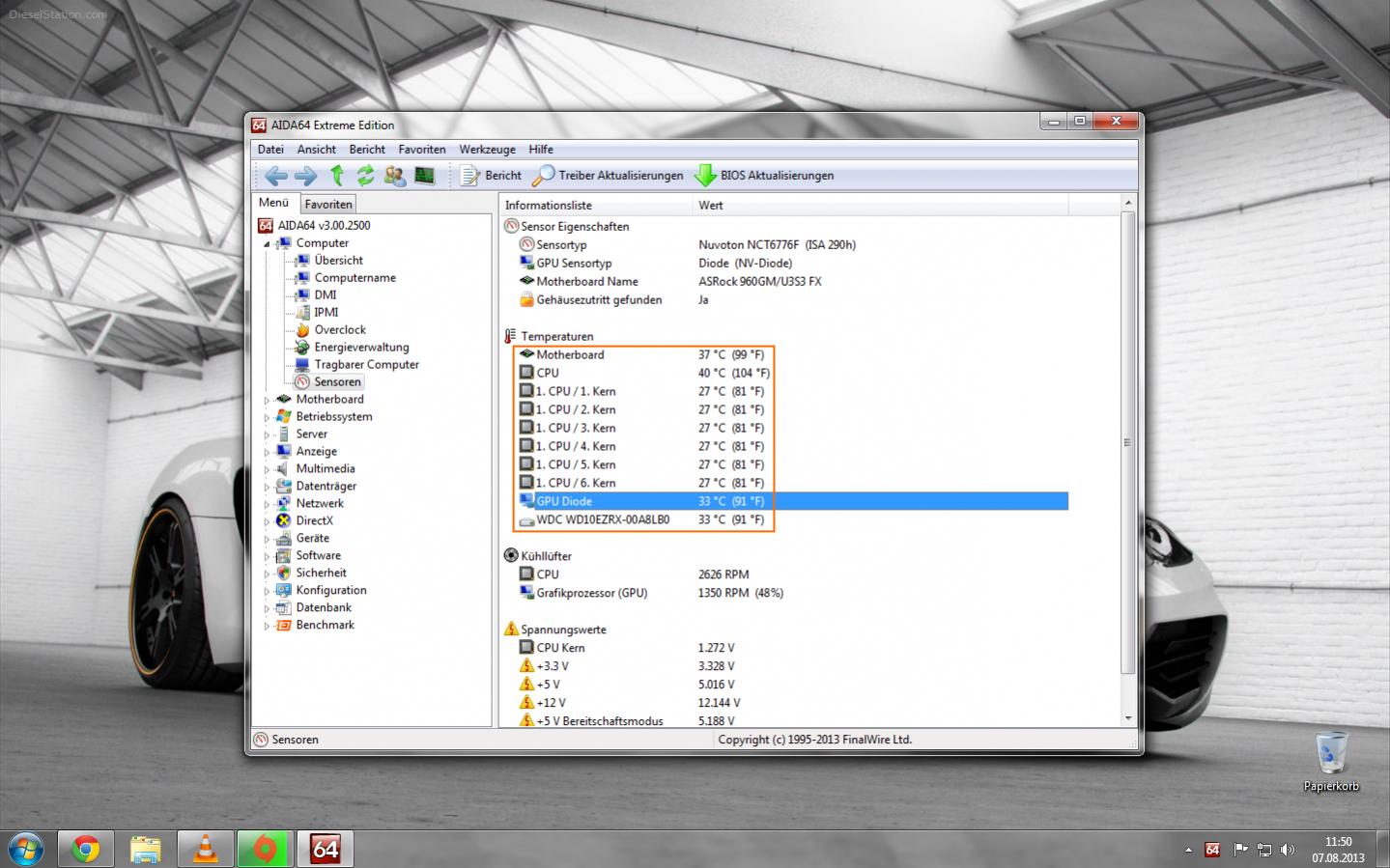Click the green Refresh arrows toolbar icon
Image resolution: width=1390 pixels, height=868 pixels.
click(x=365, y=176)
